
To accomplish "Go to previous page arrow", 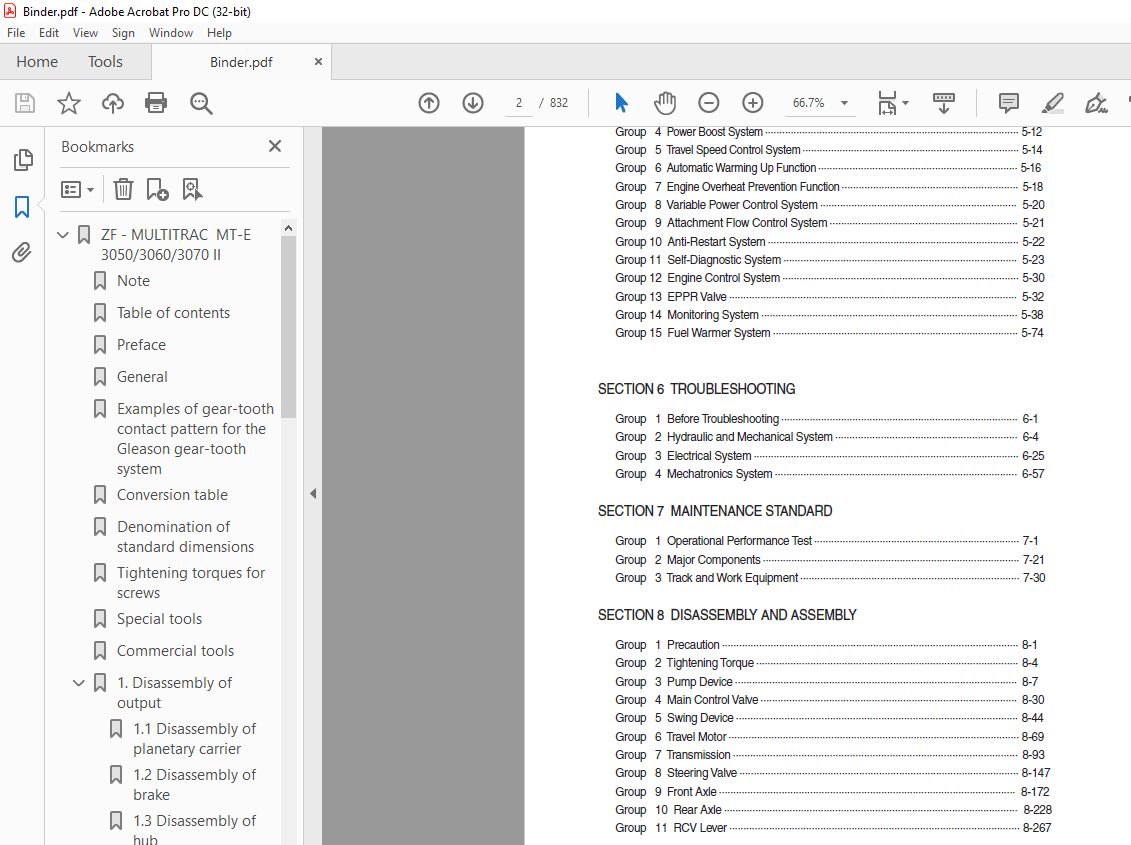I will click(429, 103).
